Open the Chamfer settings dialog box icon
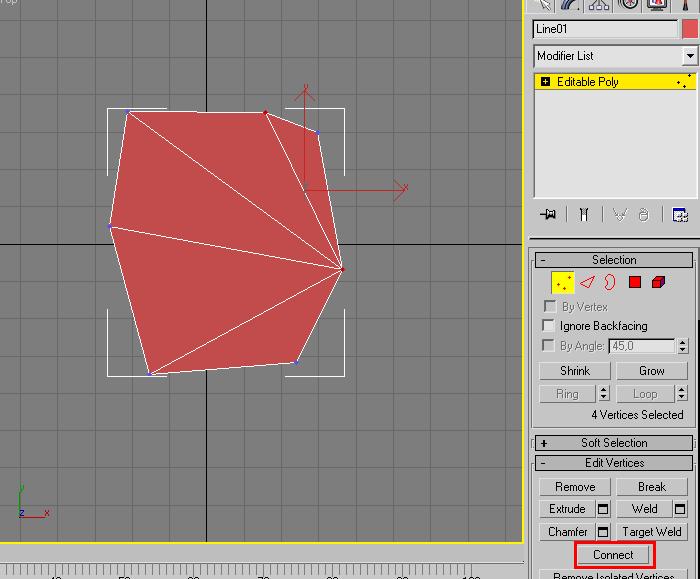Image resolution: width=700 pixels, height=579 pixels. [603, 532]
